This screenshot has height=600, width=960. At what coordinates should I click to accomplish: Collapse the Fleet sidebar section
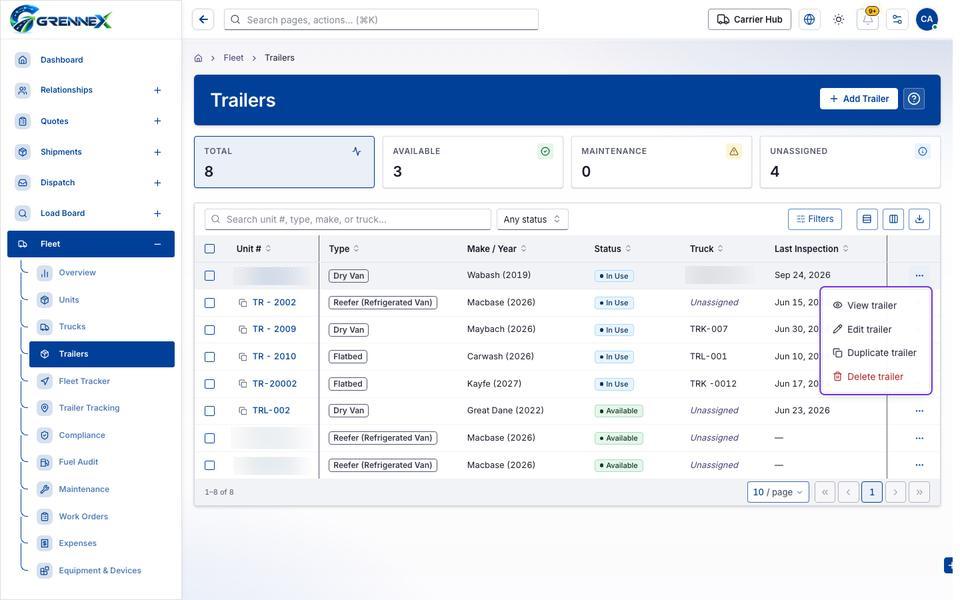click(x=157, y=244)
